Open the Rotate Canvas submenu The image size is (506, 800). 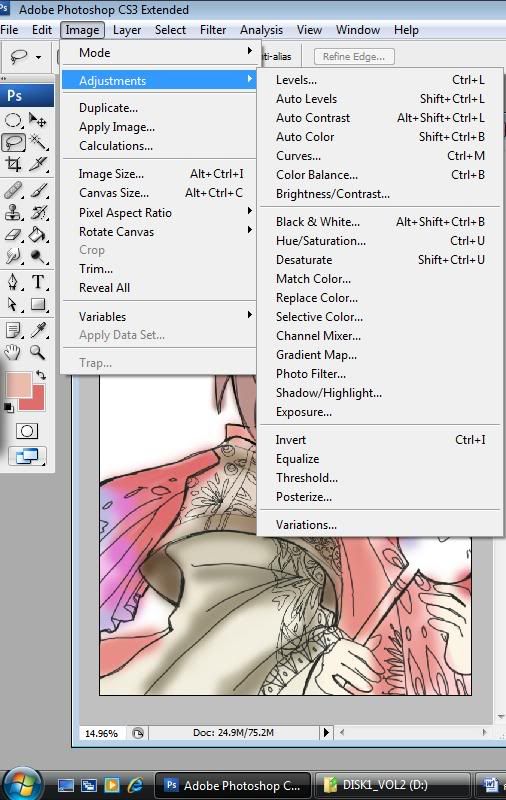[x=159, y=232]
